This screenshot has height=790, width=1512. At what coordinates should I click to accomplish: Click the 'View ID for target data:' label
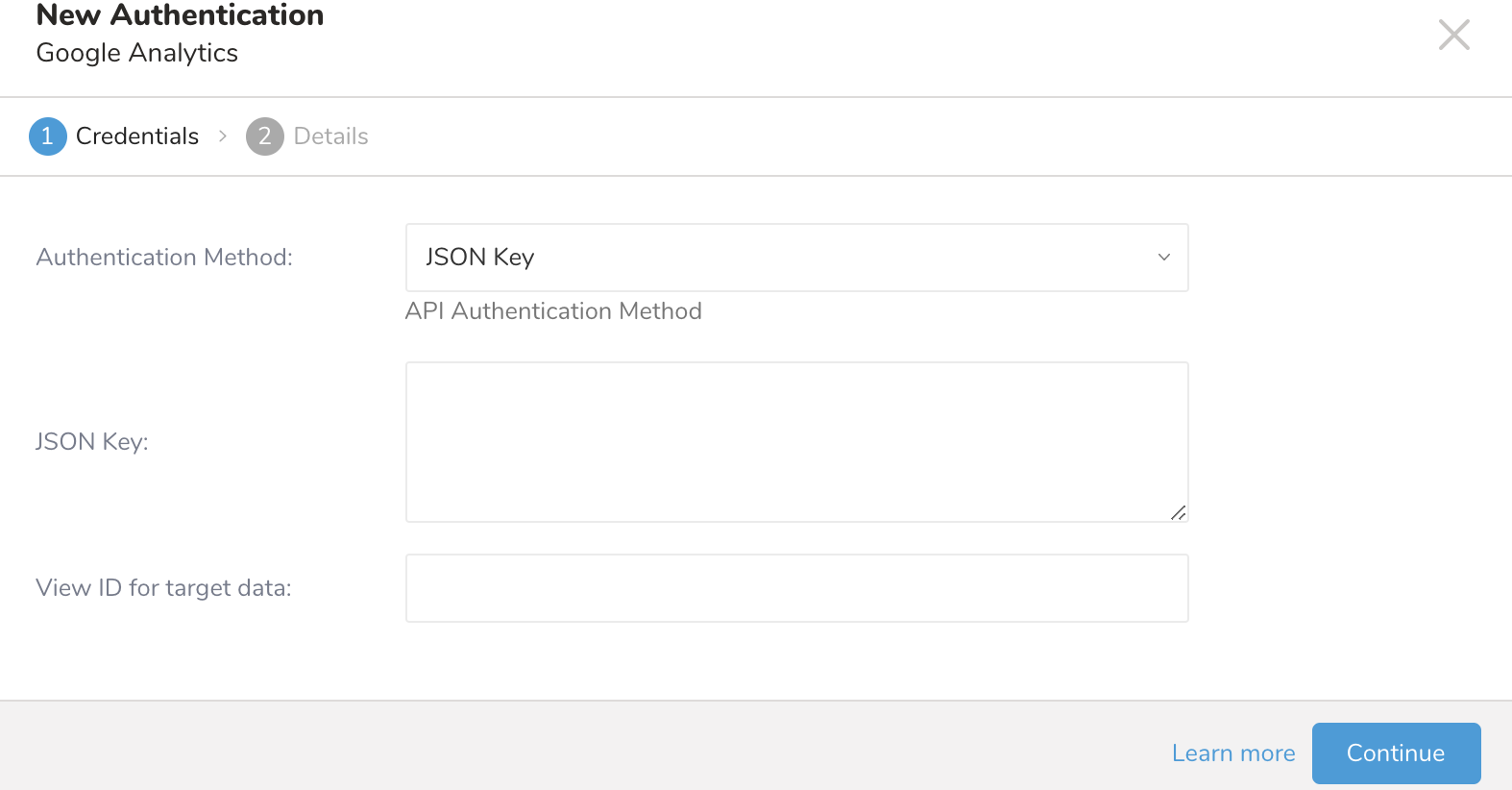[163, 588]
